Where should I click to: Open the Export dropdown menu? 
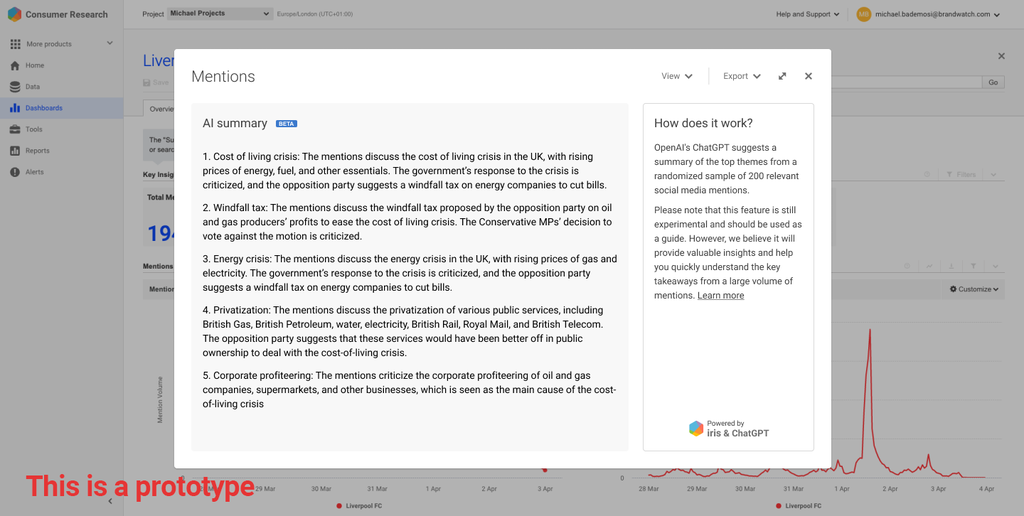click(x=741, y=76)
